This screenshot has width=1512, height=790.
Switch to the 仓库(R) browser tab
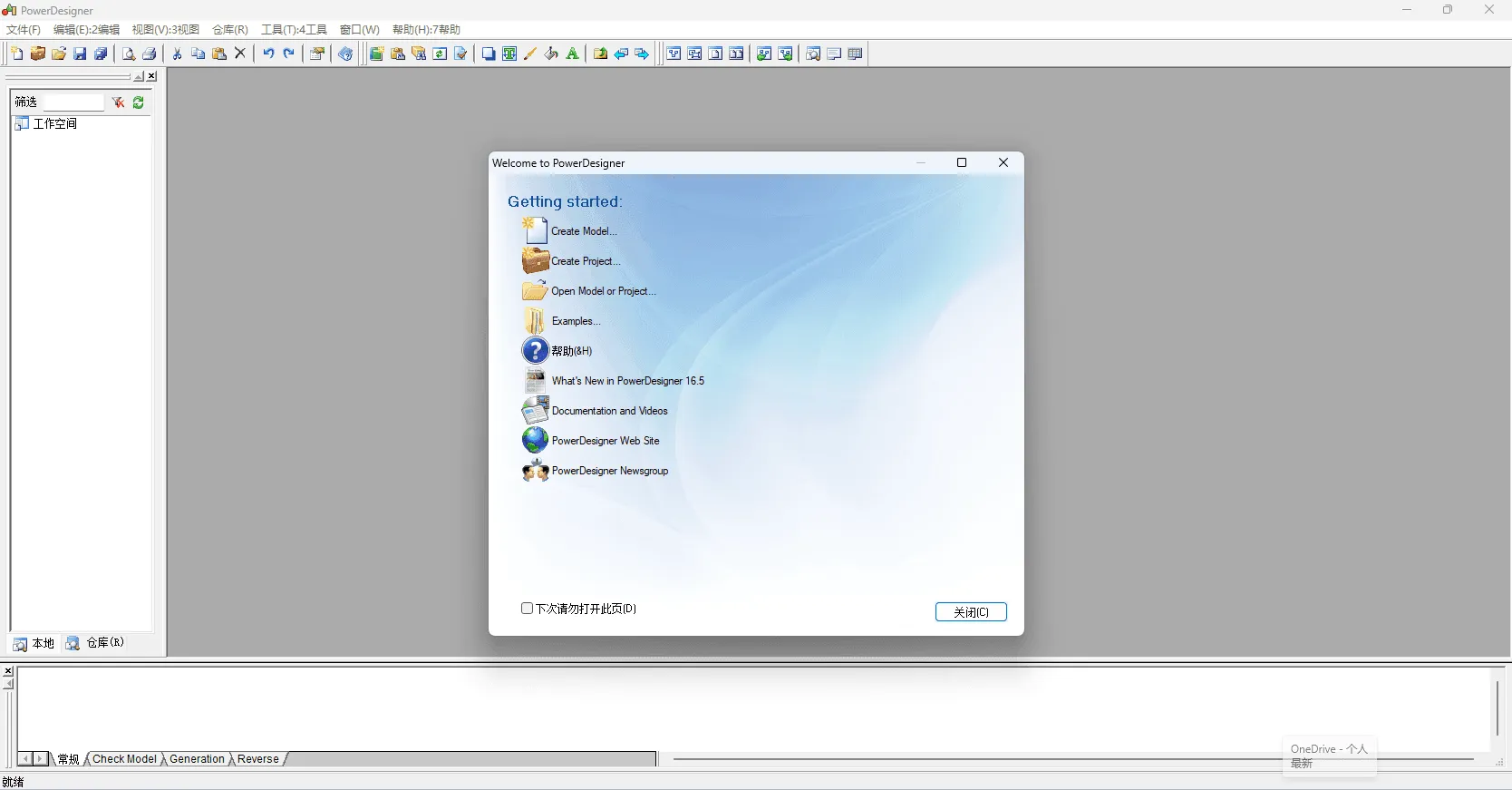click(x=95, y=643)
